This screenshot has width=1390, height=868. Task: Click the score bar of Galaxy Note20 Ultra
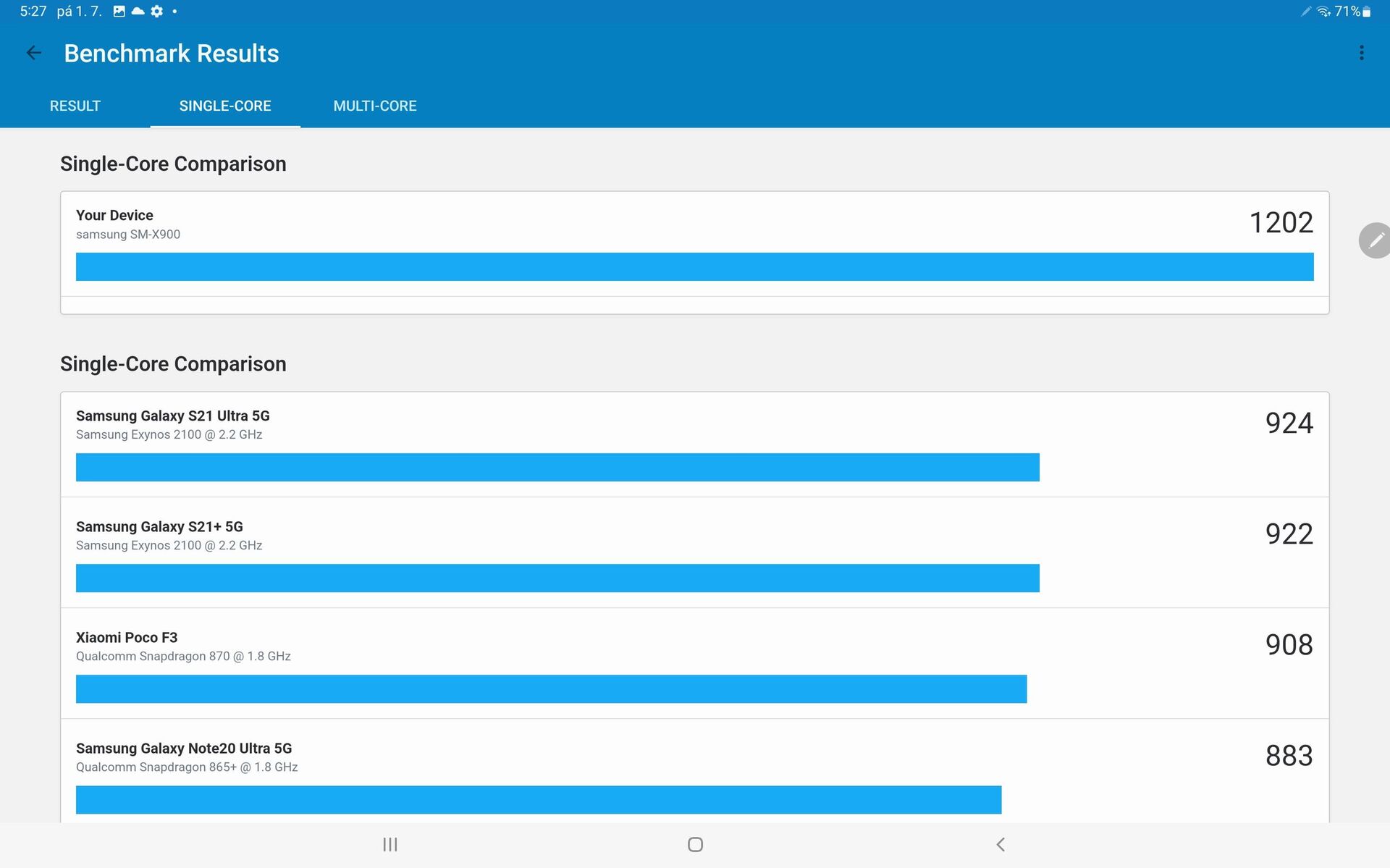point(539,800)
